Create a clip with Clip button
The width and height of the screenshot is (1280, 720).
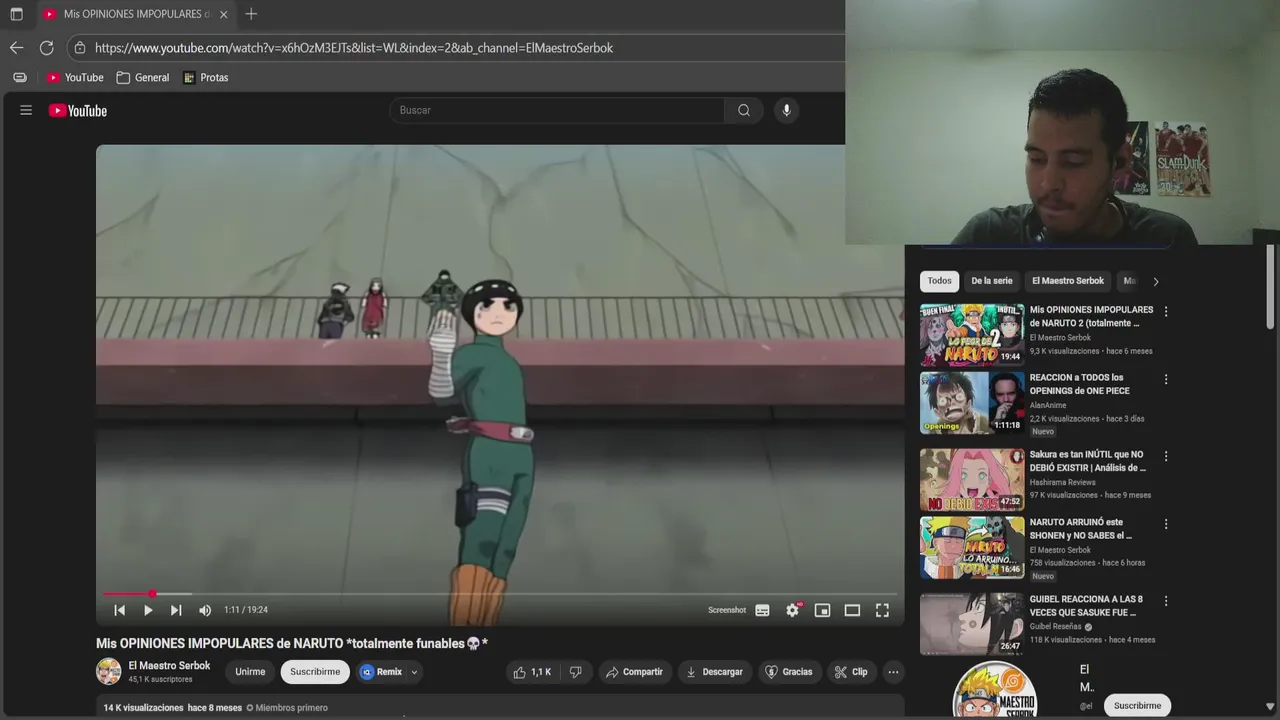851,672
